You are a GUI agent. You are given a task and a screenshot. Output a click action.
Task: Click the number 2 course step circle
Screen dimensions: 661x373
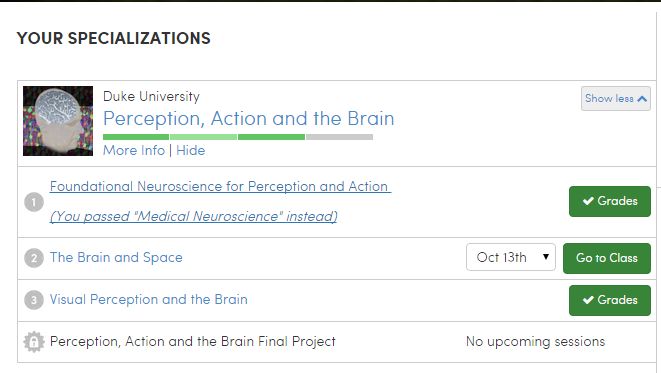tap(34, 258)
